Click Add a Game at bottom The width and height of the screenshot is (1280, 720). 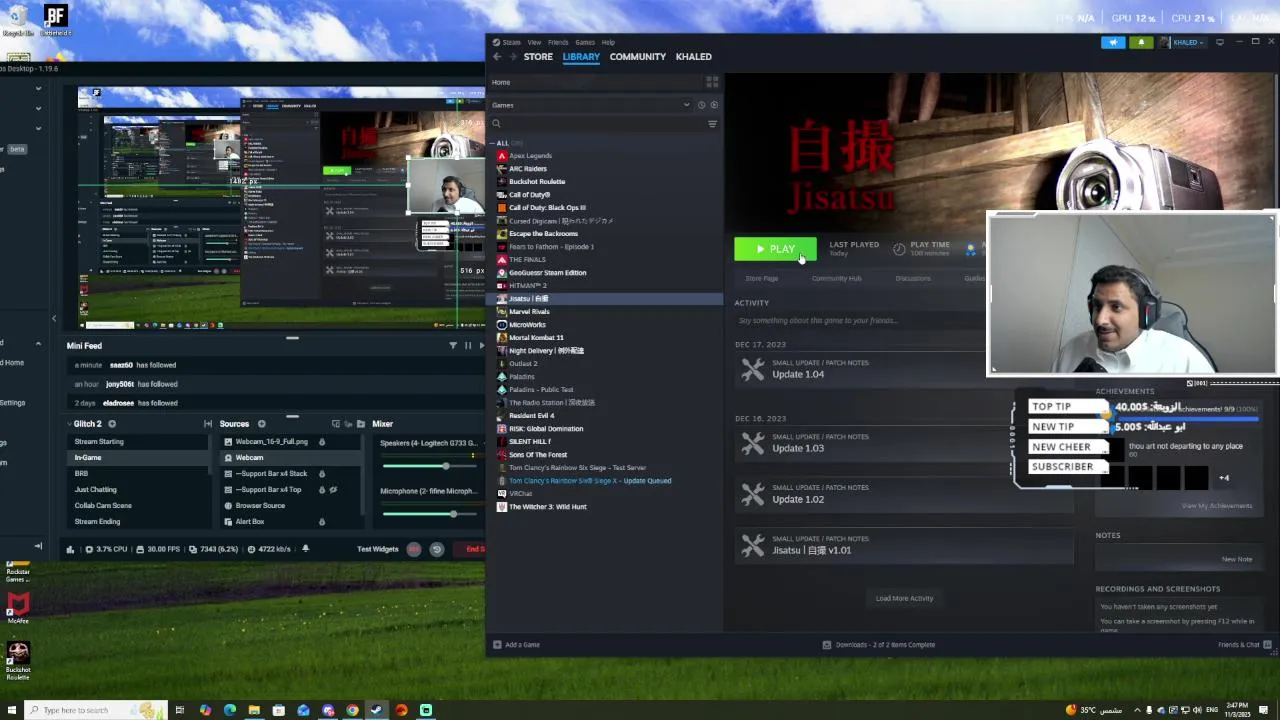point(516,645)
